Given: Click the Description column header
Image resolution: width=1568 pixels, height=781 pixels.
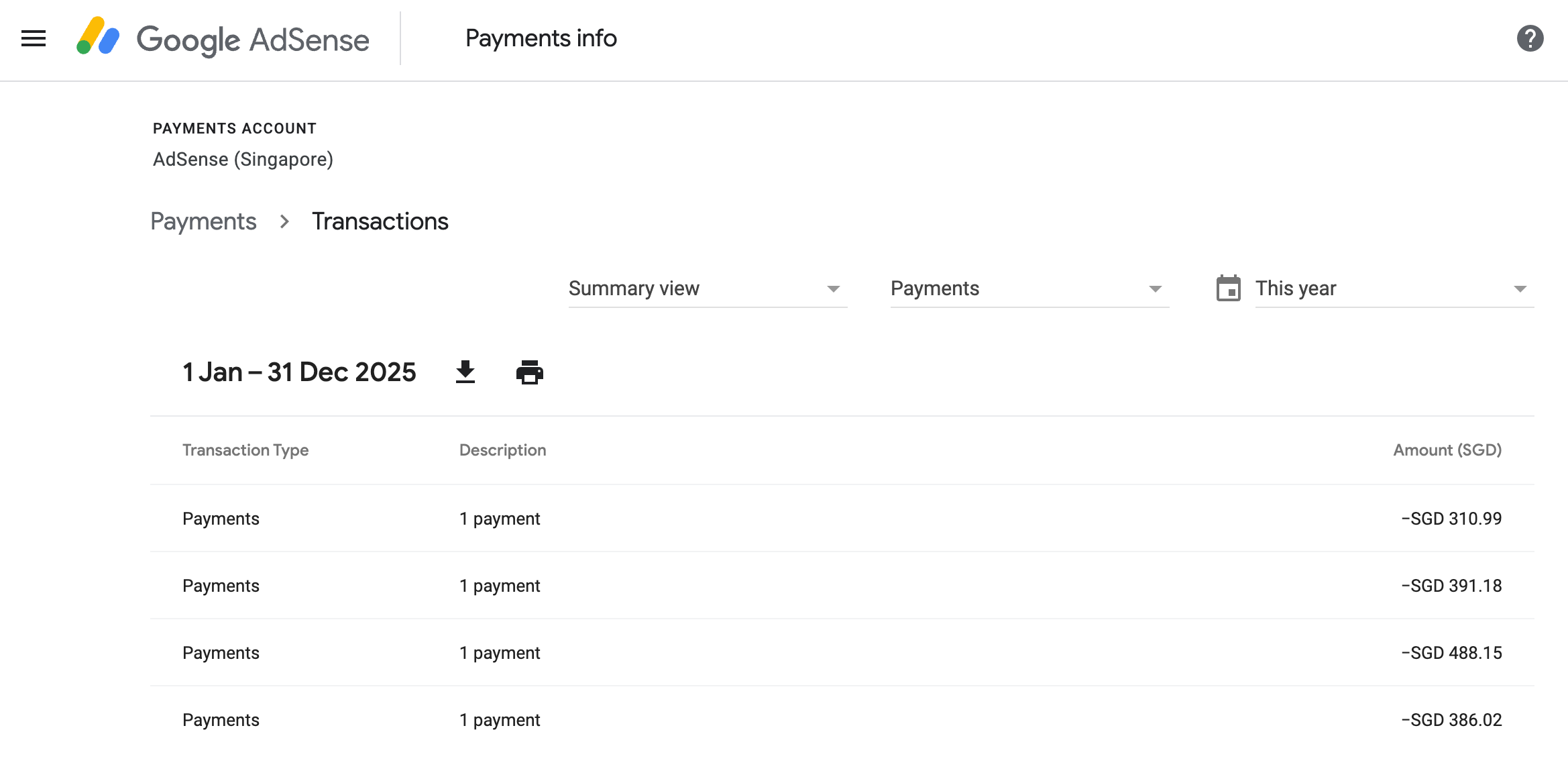Looking at the screenshot, I should 502,450.
